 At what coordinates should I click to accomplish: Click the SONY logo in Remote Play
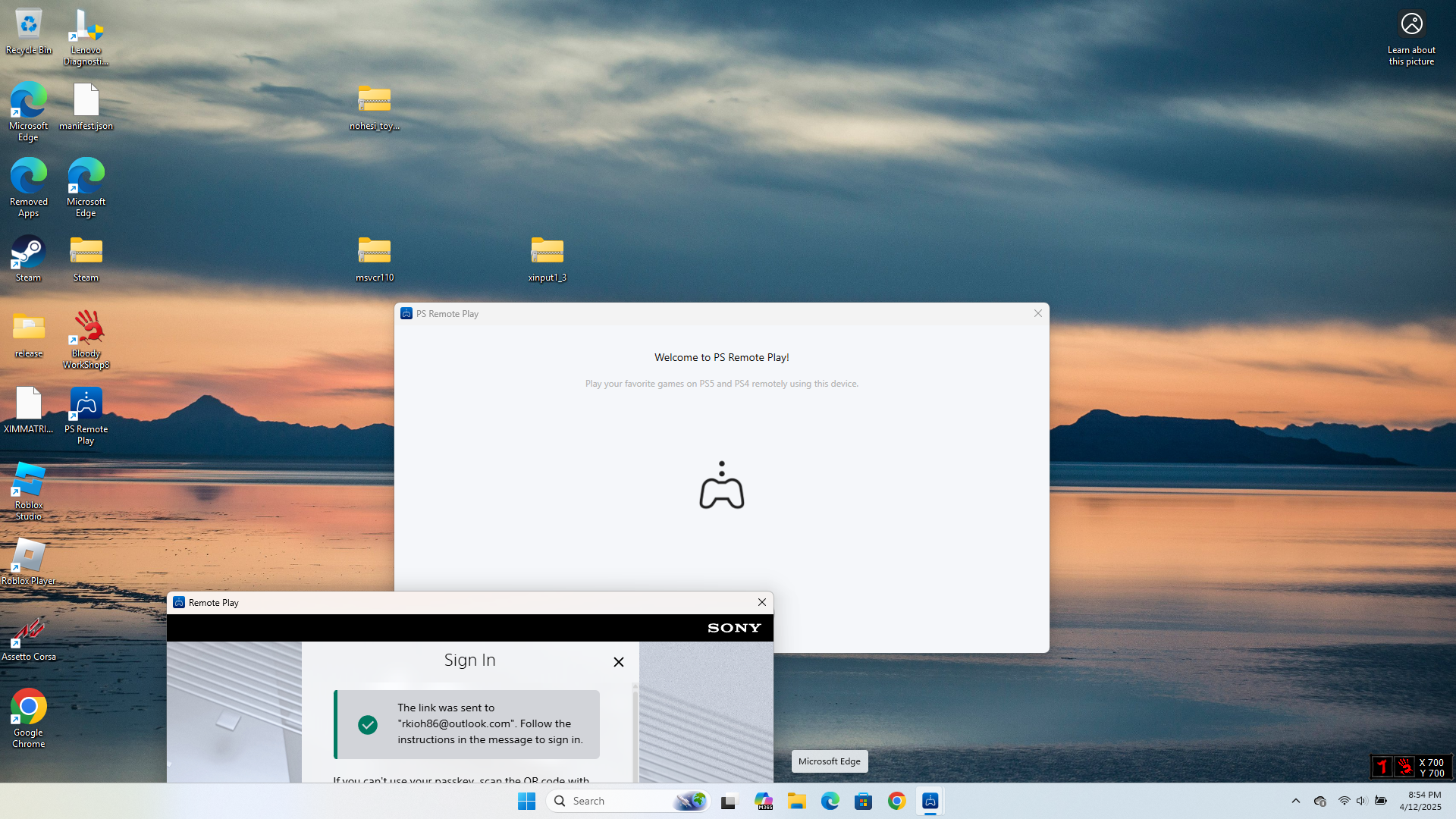(x=734, y=628)
